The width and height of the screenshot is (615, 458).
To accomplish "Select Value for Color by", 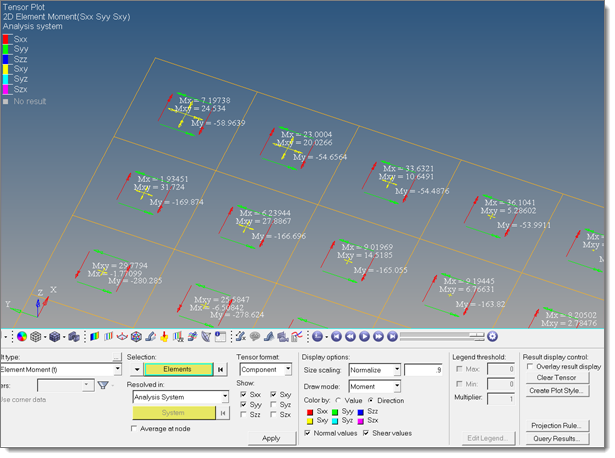I will click(336, 399).
